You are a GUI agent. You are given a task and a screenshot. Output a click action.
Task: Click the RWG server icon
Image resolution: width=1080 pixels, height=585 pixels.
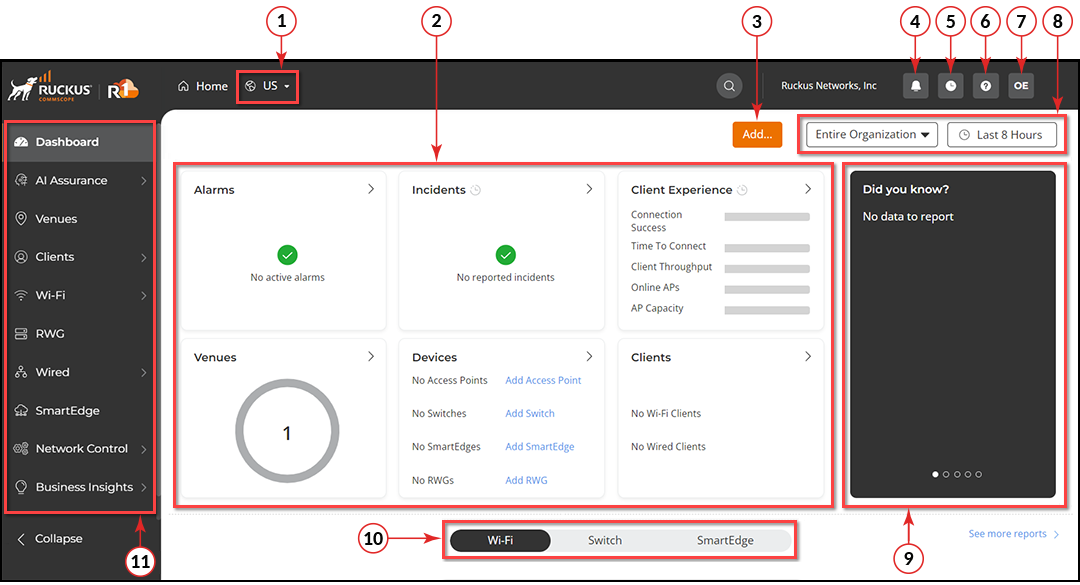[21, 333]
